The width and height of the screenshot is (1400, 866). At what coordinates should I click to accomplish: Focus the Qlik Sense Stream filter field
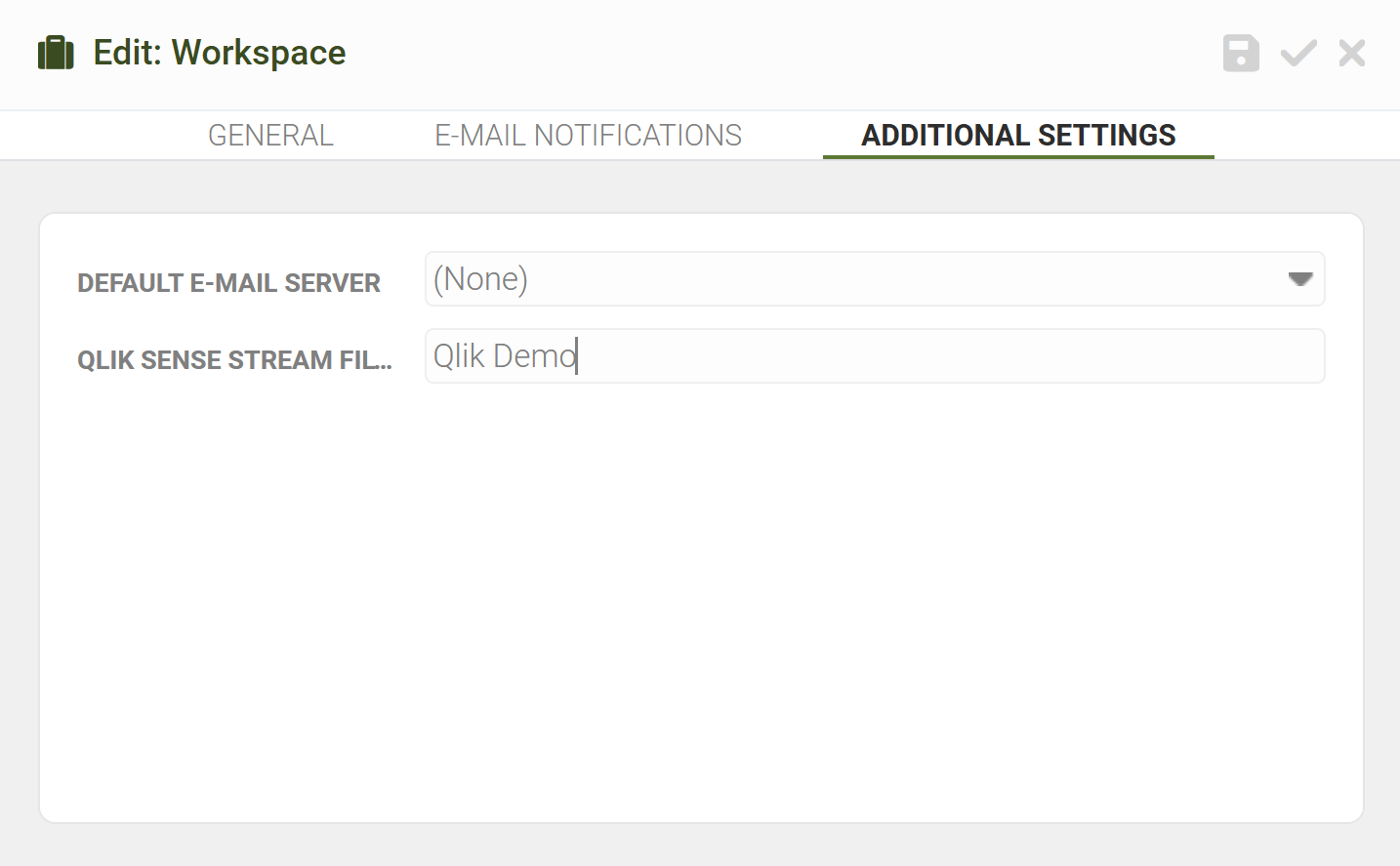pyautogui.click(x=875, y=356)
